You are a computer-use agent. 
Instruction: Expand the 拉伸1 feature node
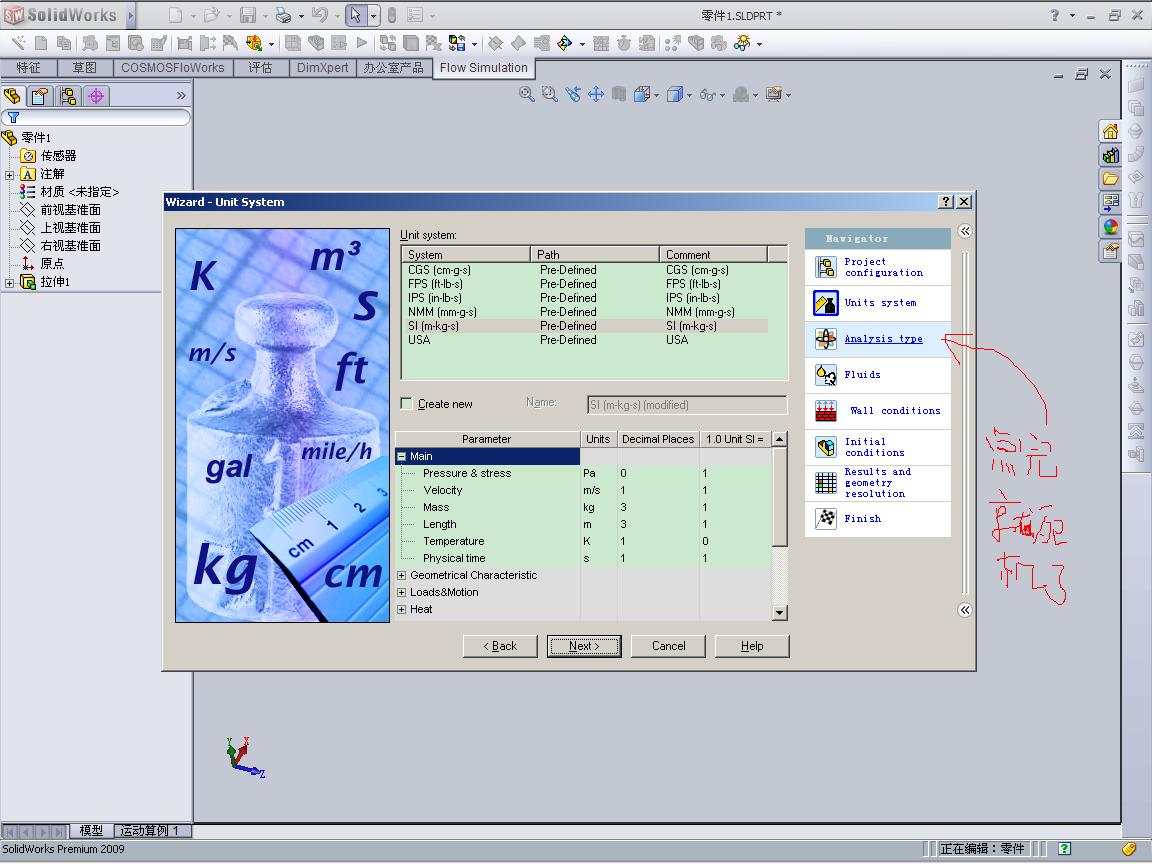coord(10,283)
